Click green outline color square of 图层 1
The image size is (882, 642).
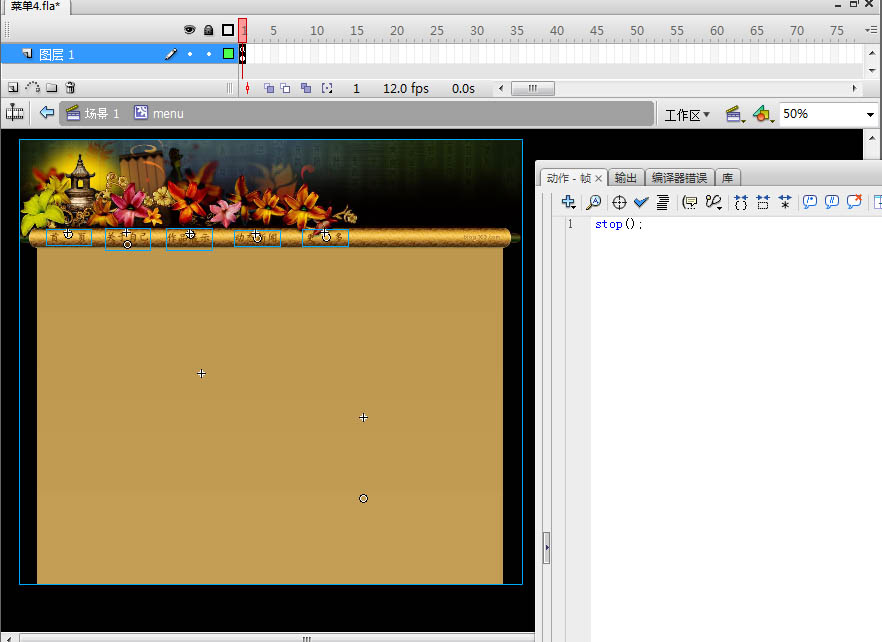[228, 53]
